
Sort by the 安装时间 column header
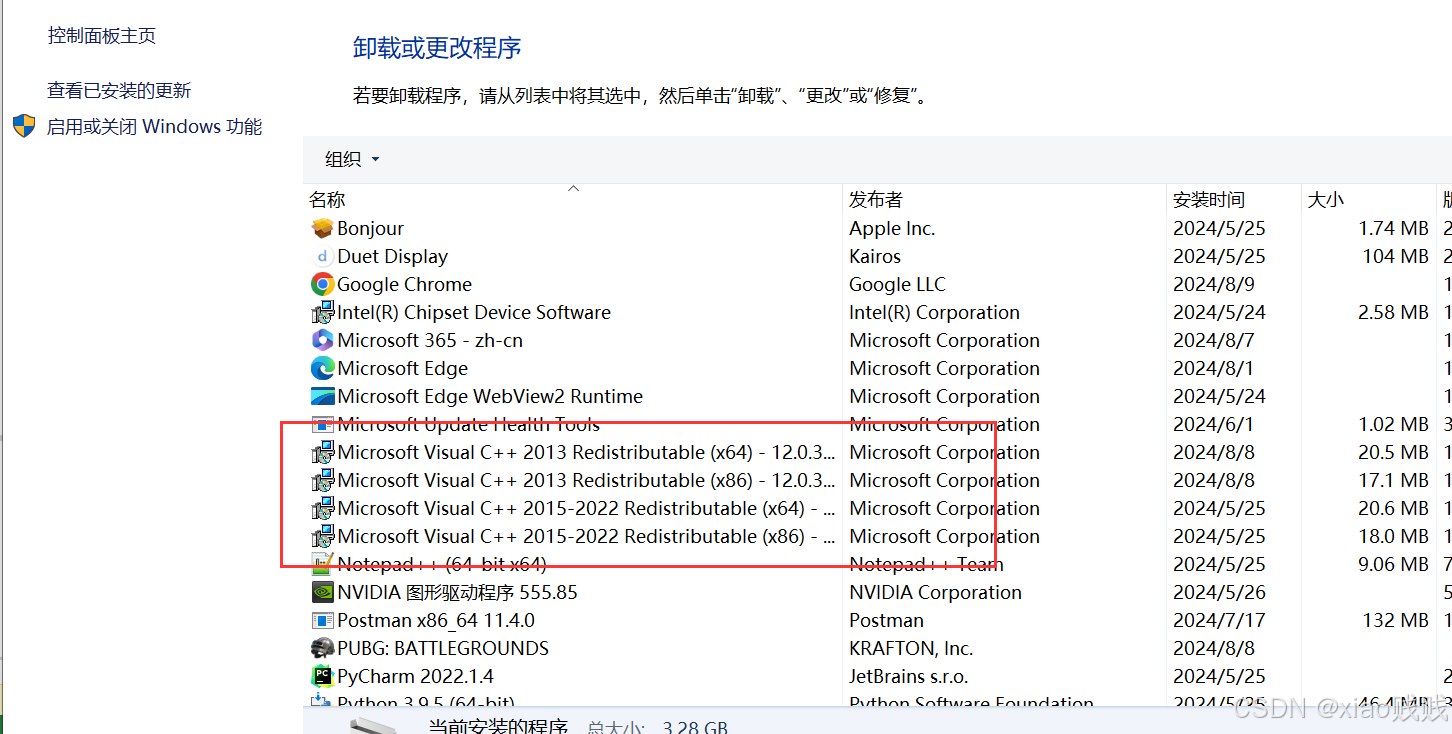point(1209,200)
